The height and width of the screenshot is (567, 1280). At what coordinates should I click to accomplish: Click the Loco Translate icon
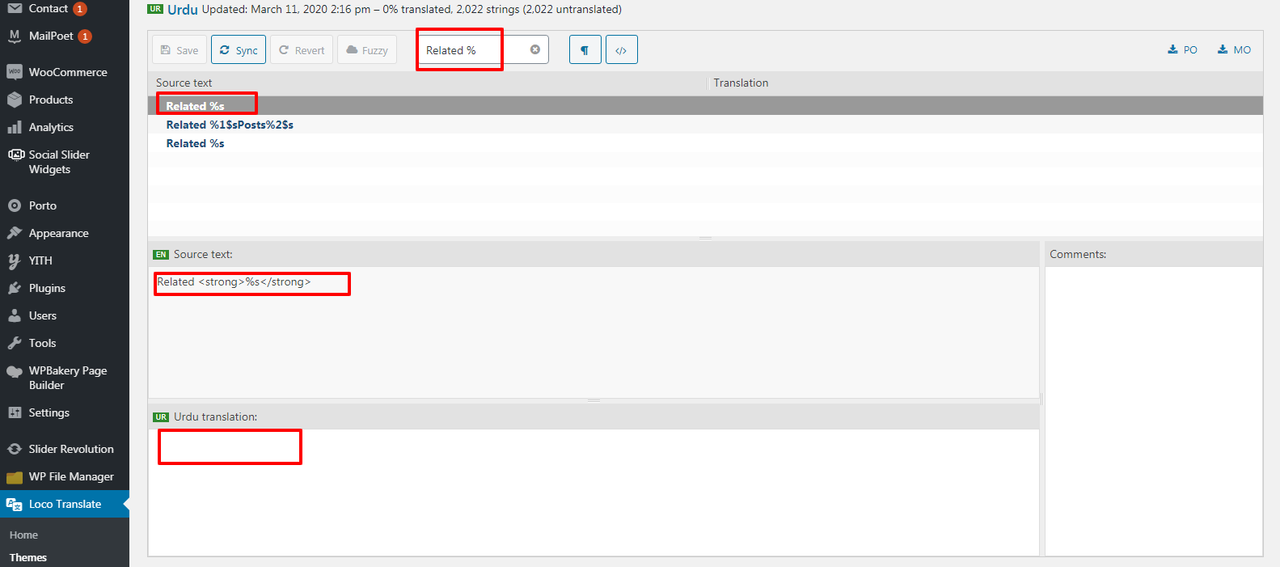point(14,504)
